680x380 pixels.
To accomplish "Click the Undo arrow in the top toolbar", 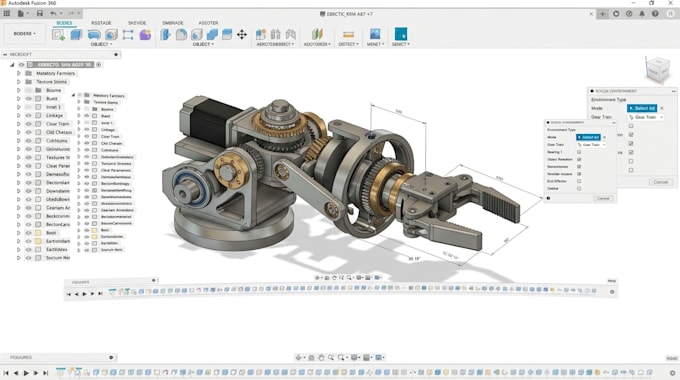I will click(x=53, y=13).
